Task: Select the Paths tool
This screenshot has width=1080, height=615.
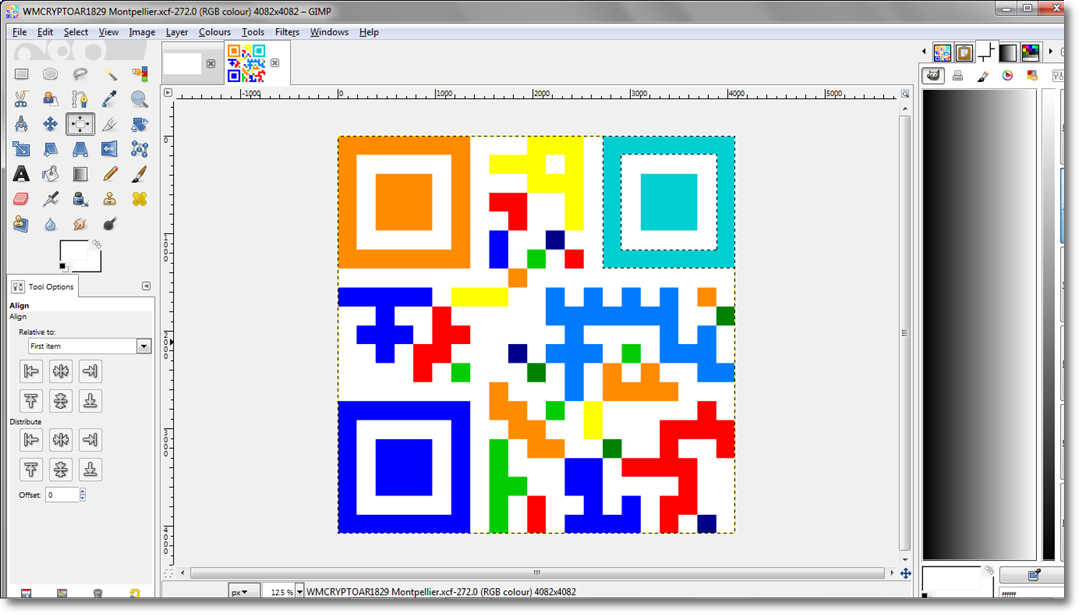Action: 80,99
